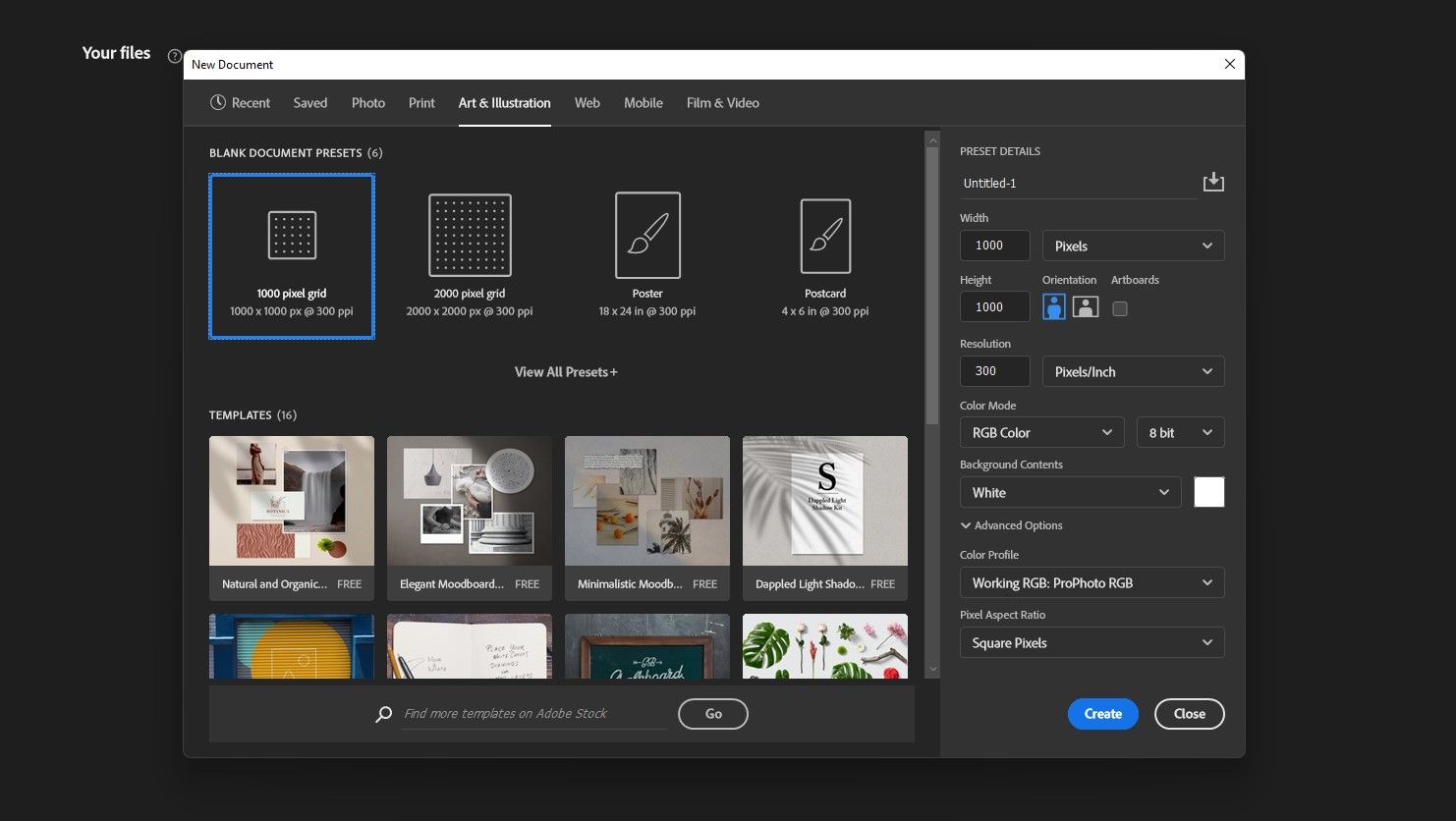Select the Postcard preset icon
The height and width of the screenshot is (821, 1456).
[x=825, y=236]
